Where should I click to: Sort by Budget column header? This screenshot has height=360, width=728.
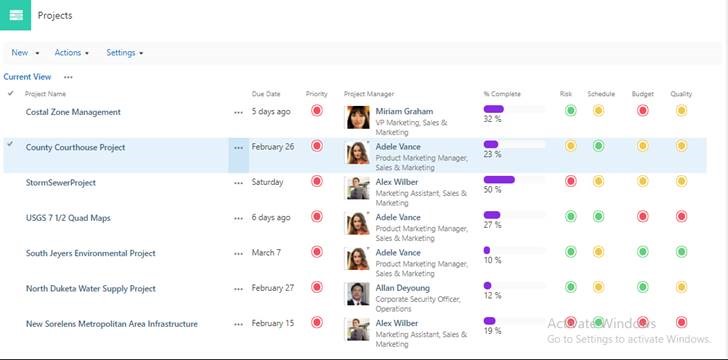pos(643,94)
